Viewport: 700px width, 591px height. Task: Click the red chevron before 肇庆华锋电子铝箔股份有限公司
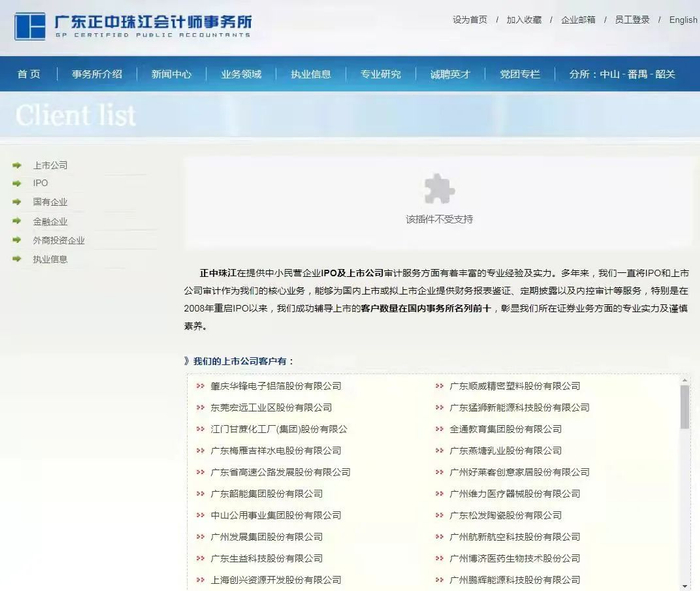pos(200,386)
